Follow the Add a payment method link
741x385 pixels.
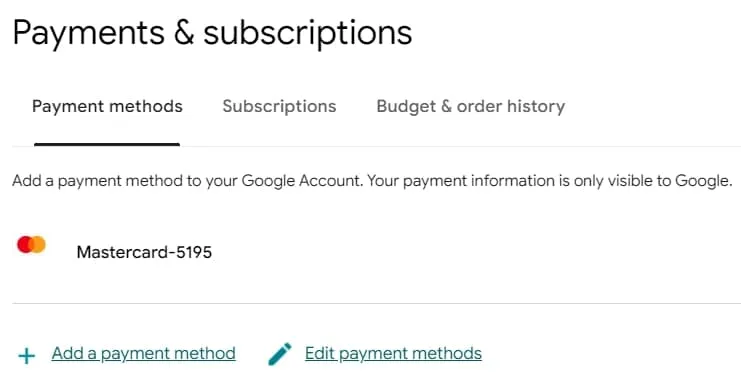coord(144,353)
